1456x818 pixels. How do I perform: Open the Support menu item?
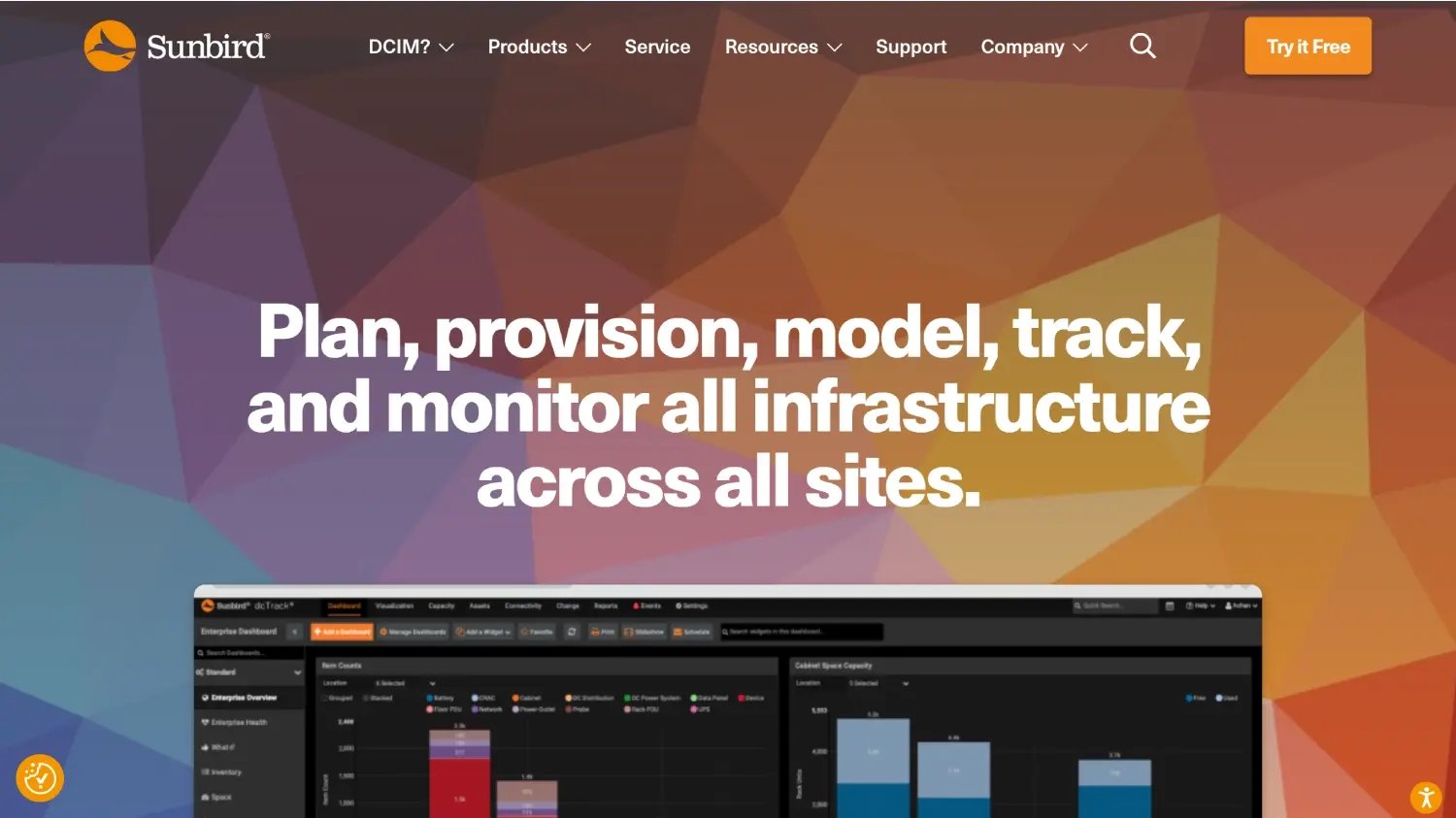tap(910, 47)
